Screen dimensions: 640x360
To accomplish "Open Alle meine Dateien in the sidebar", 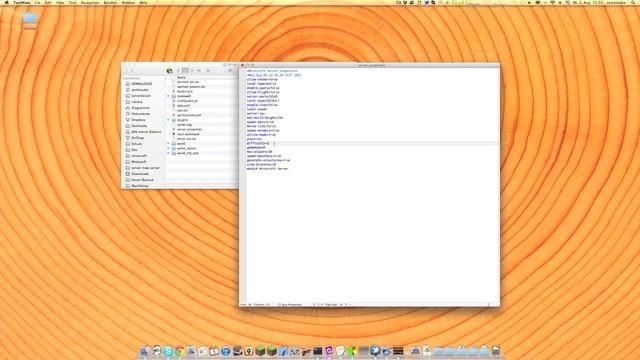I will pos(146,132).
